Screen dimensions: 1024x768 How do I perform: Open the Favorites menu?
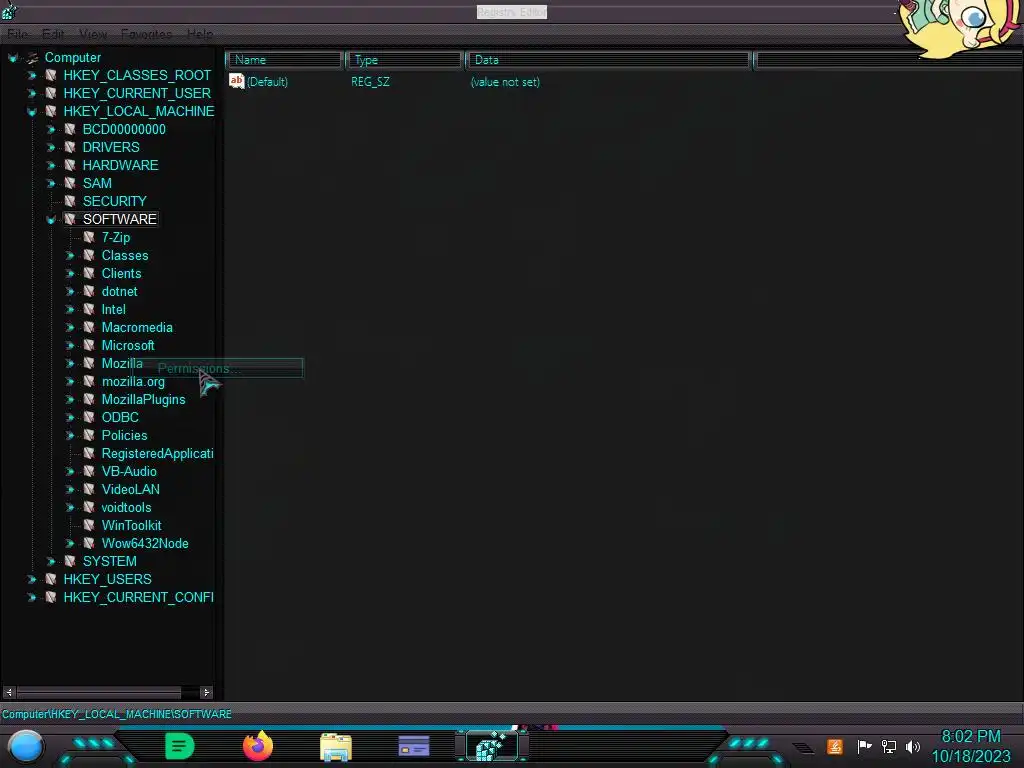point(146,34)
